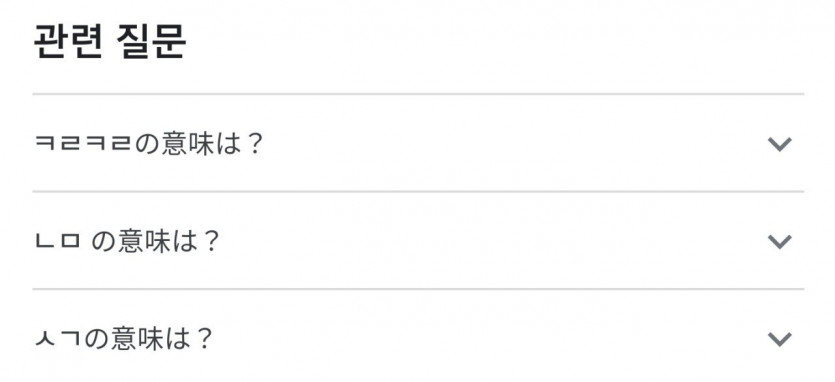The height and width of the screenshot is (382, 835).
Task: Click the question mark ending ㄴㅁ の意味は？
Action: 211,241
